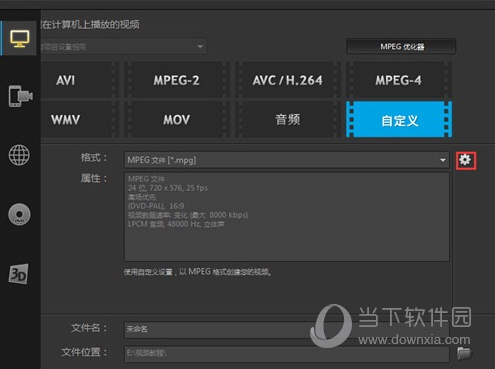The width and height of the screenshot is (495, 369).
Task: Choose the MPEG-2 format tile
Action: click(x=177, y=80)
